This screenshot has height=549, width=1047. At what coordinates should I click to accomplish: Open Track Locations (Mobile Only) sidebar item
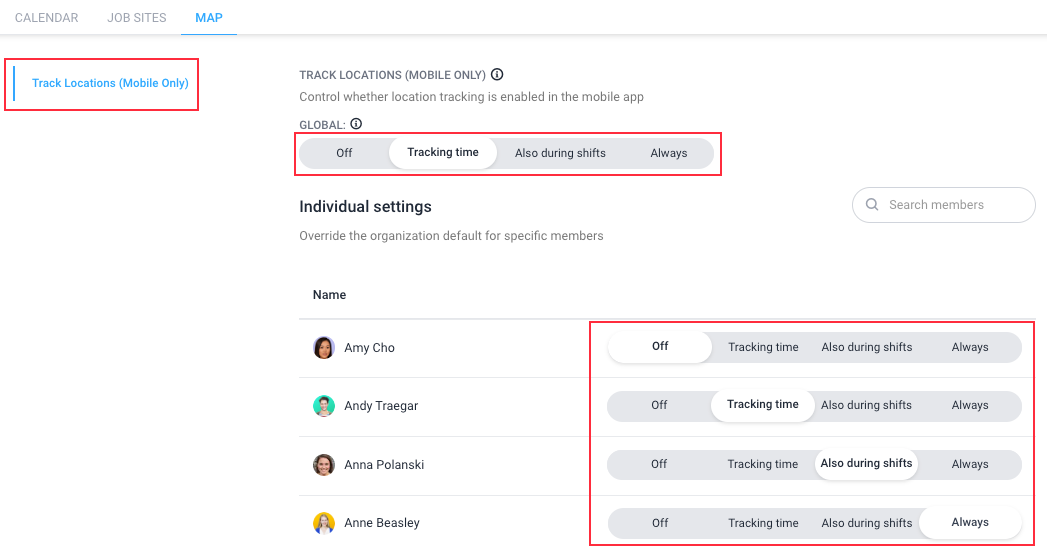(x=110, y=83)
